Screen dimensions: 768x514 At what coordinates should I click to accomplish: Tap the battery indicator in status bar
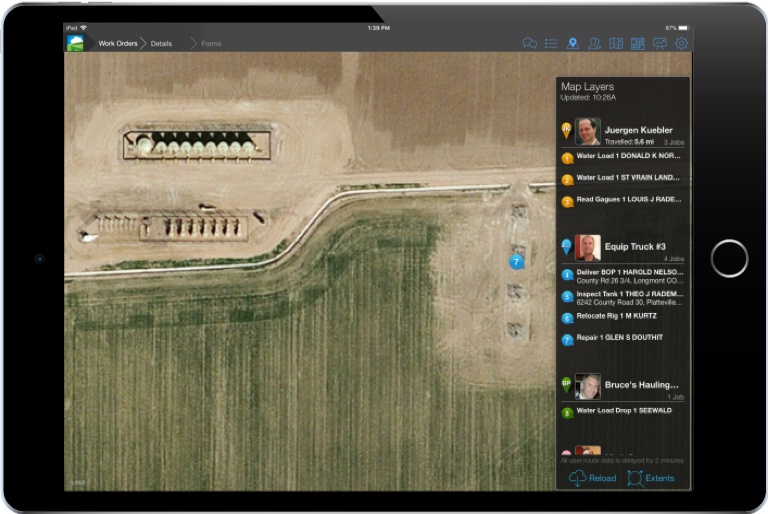click(684, 28)
